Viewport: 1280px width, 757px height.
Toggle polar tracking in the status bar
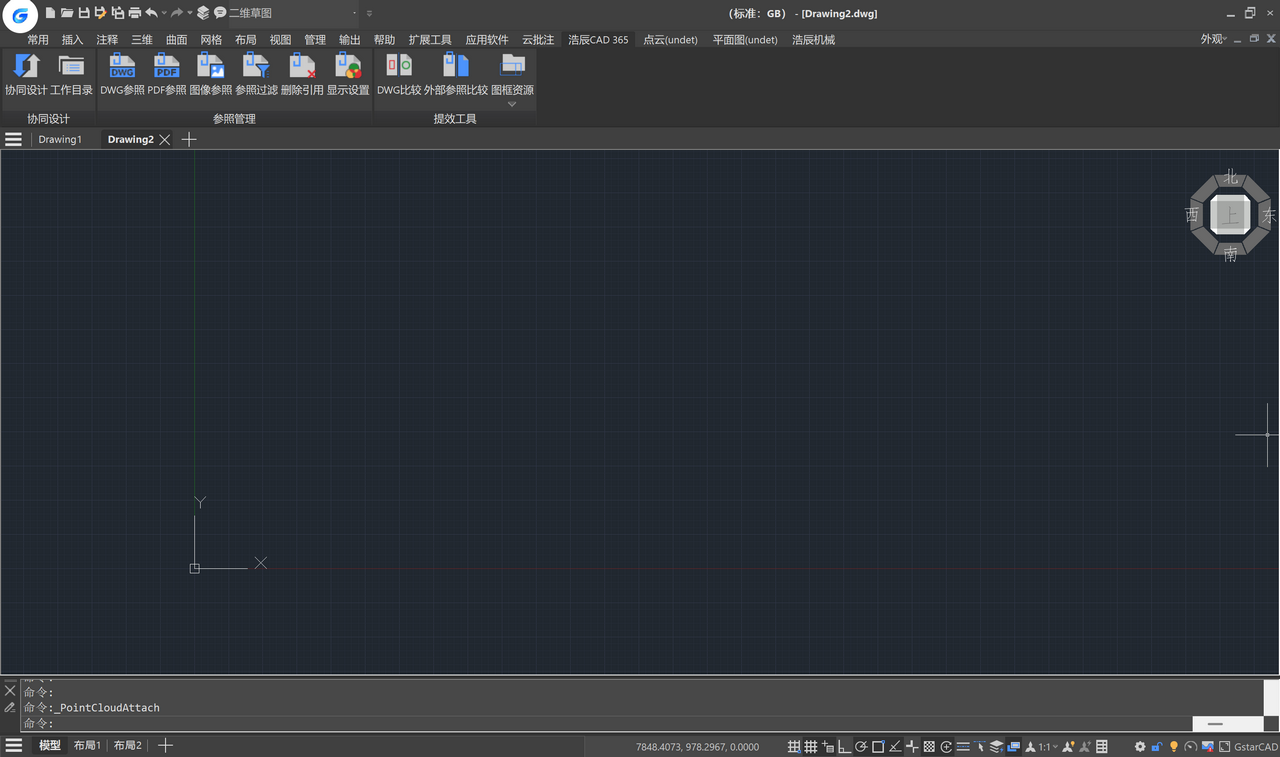pos(861,747)
